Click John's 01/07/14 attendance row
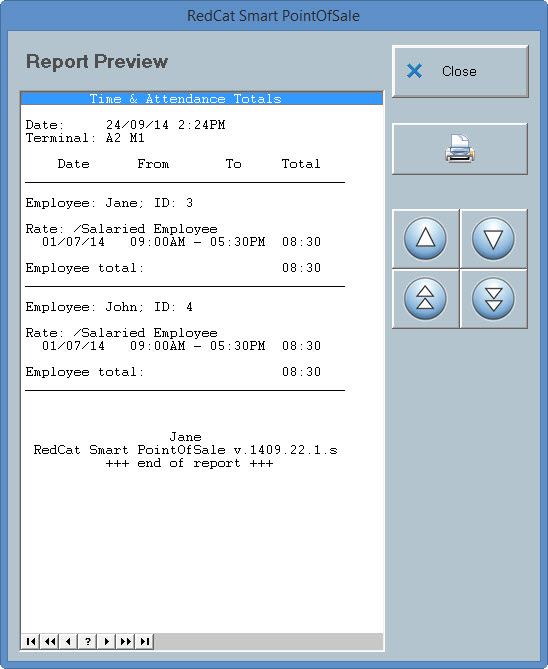The height and width of the screenshot is (669, 548). [x=181, y=346]
